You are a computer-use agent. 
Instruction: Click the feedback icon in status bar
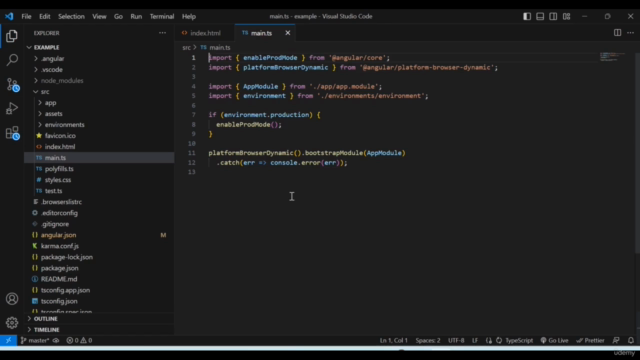(616, 340)
